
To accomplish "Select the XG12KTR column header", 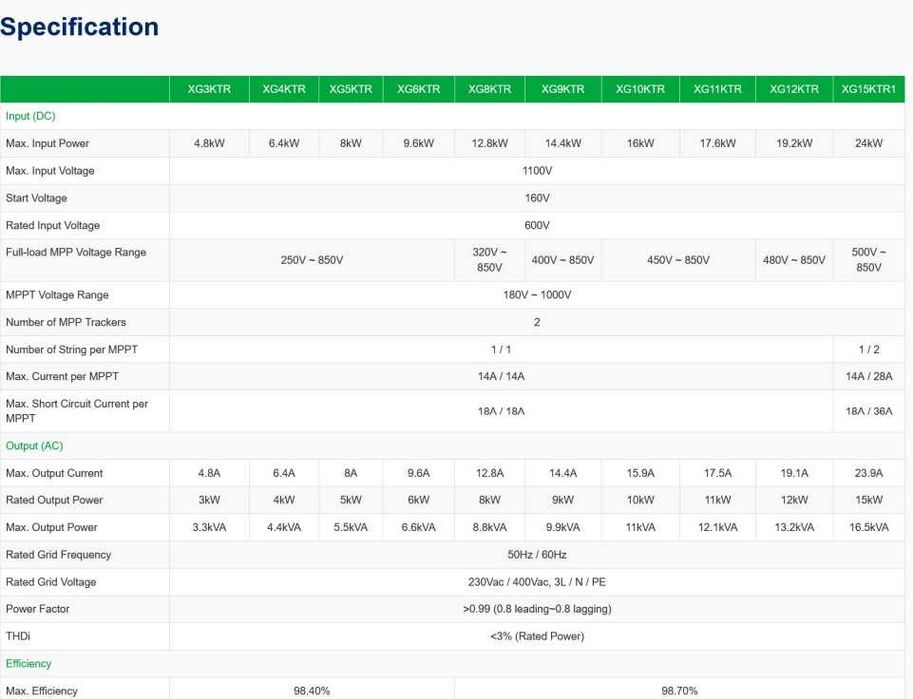I will 794,89.
